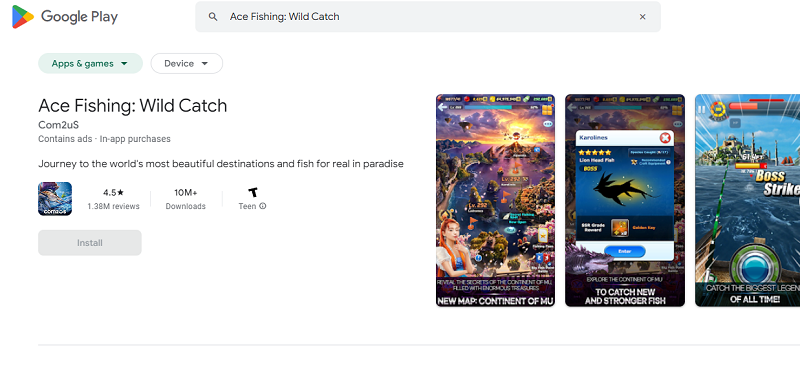The image size is (800, 375).
Task: Click the 10M+ downloads count
Action: (186, 193)
